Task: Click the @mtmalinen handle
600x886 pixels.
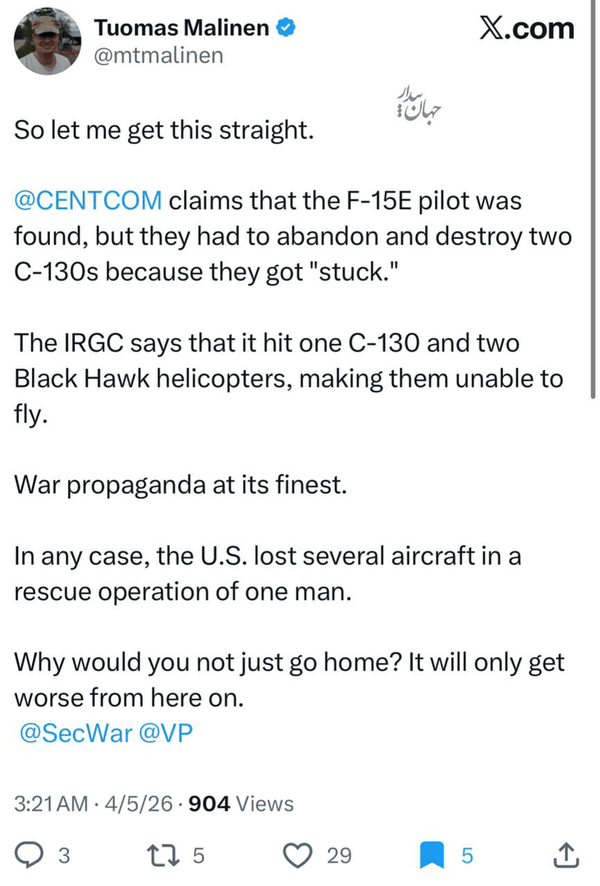Action: coord(158,55)
